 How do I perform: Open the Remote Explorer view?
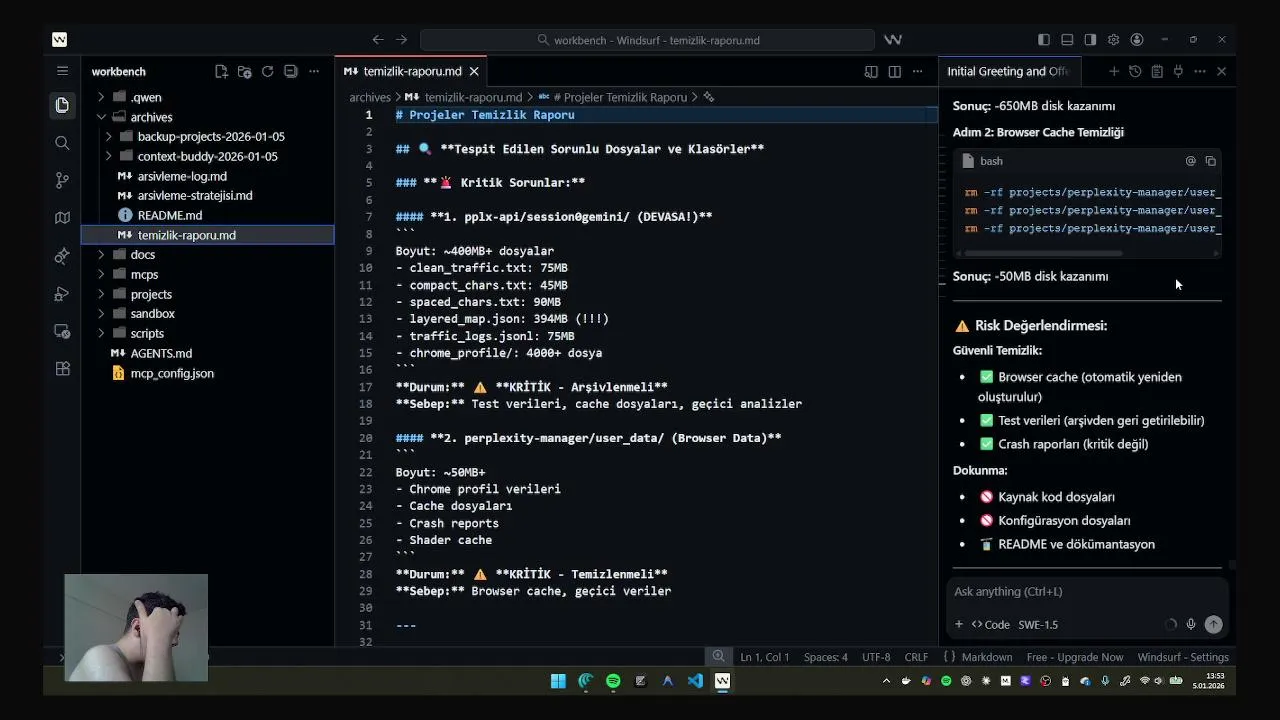(x=62, y=331)
